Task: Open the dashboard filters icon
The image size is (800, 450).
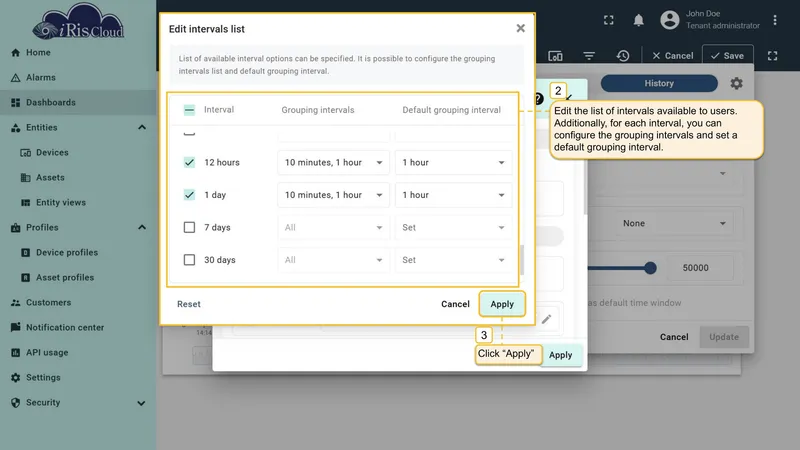Action: 589,56
